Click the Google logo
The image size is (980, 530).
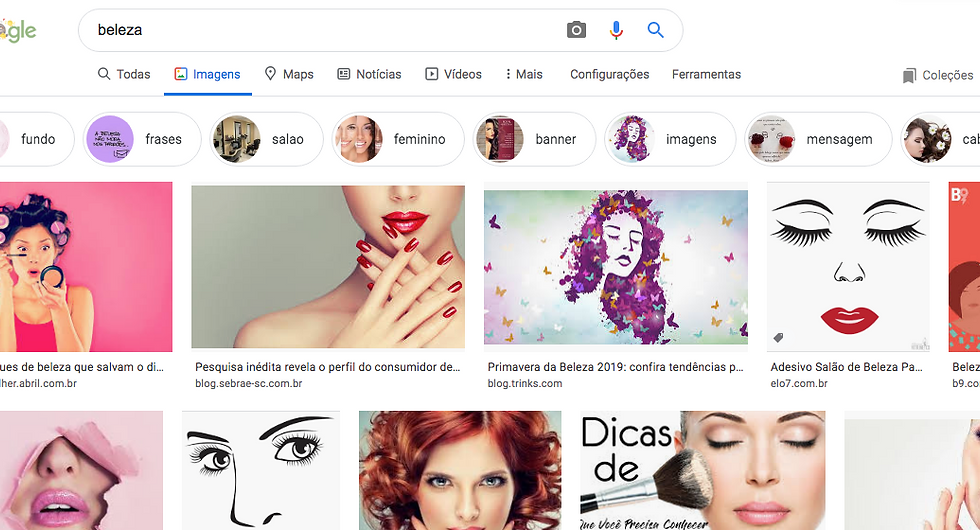(x=18, y=30)
